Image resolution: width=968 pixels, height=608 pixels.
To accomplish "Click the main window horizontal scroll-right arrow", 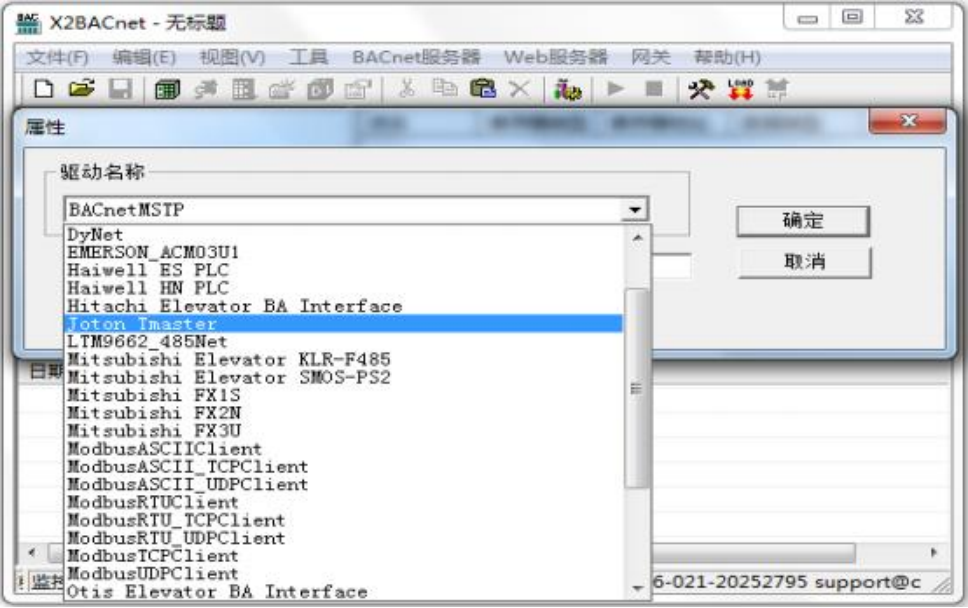I will coord(933,552).
